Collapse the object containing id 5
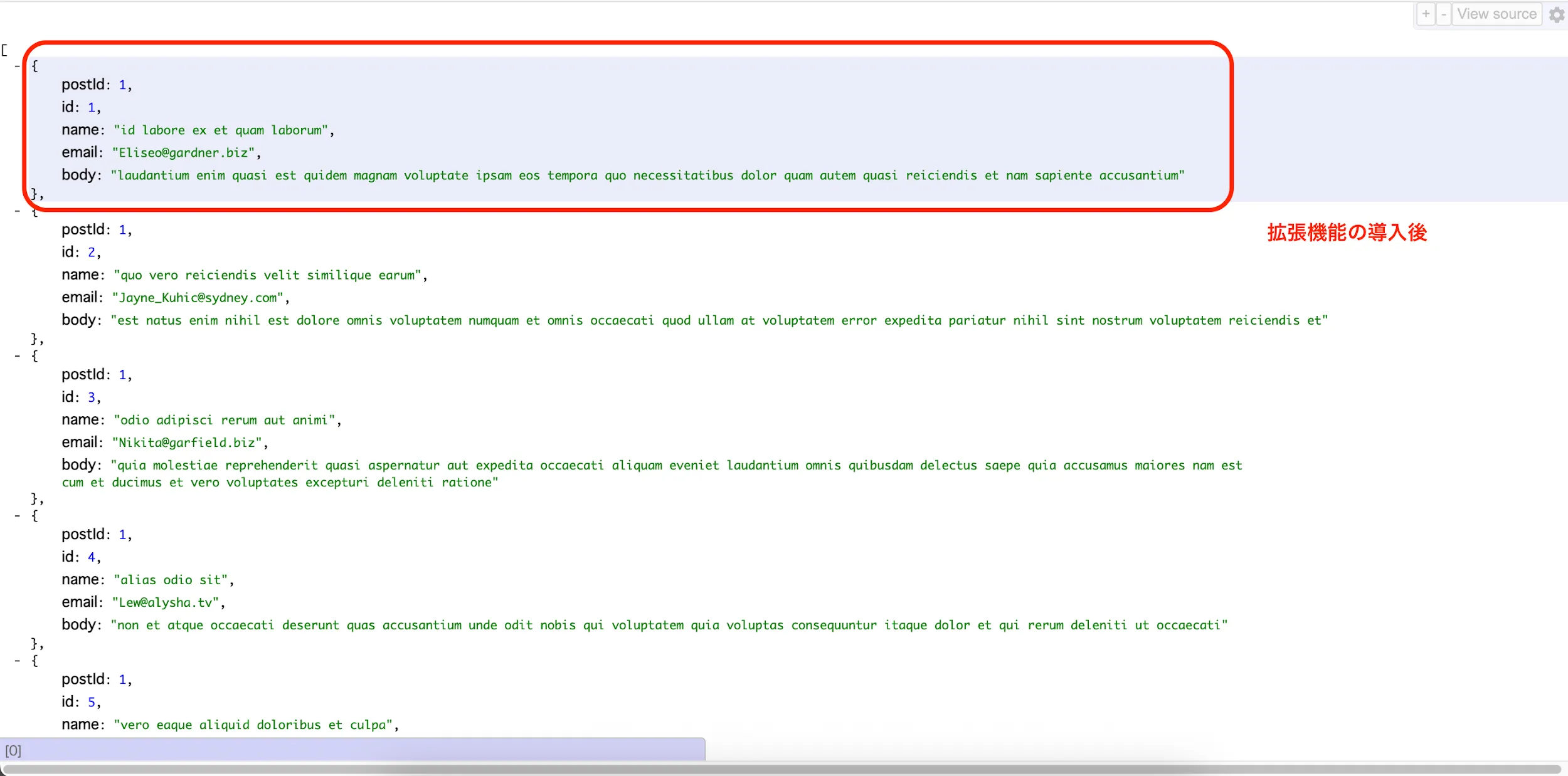Image resolution: width=1568 pixels, height=776 pixels. coord(18,661)
